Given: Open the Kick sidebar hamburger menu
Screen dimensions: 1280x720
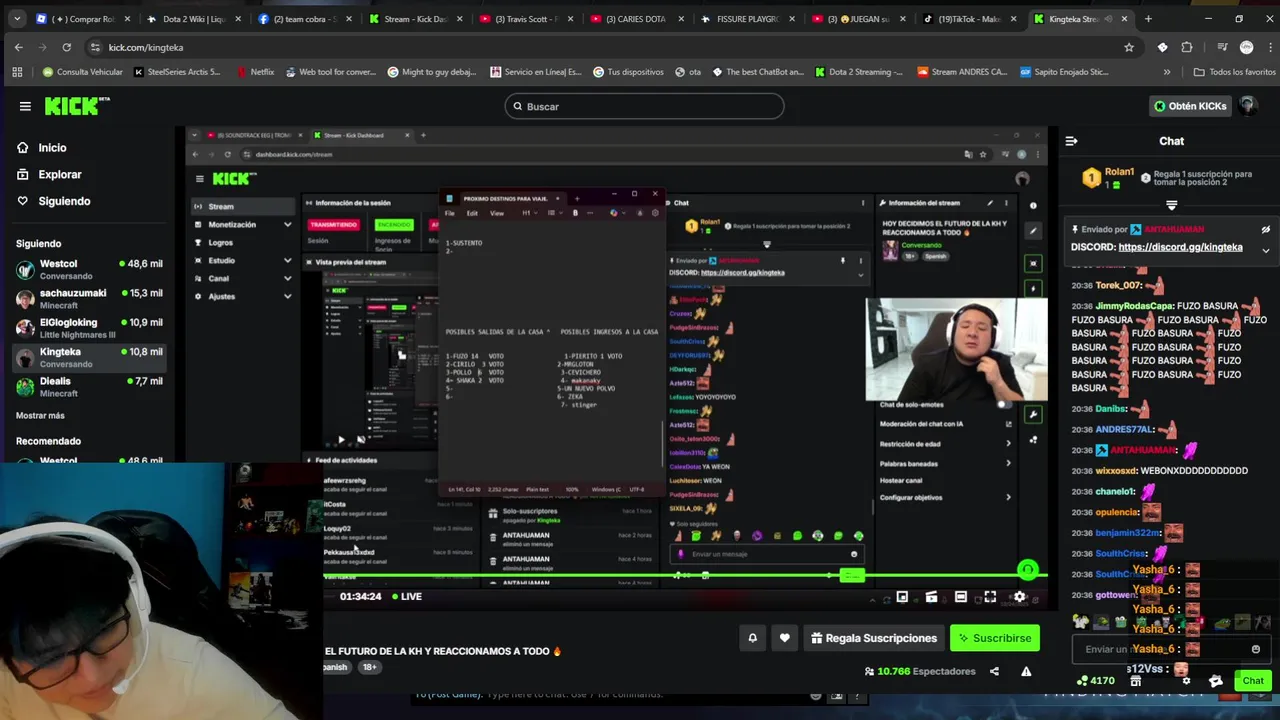Looking at the screenshot, I should (x=25, y=106).
